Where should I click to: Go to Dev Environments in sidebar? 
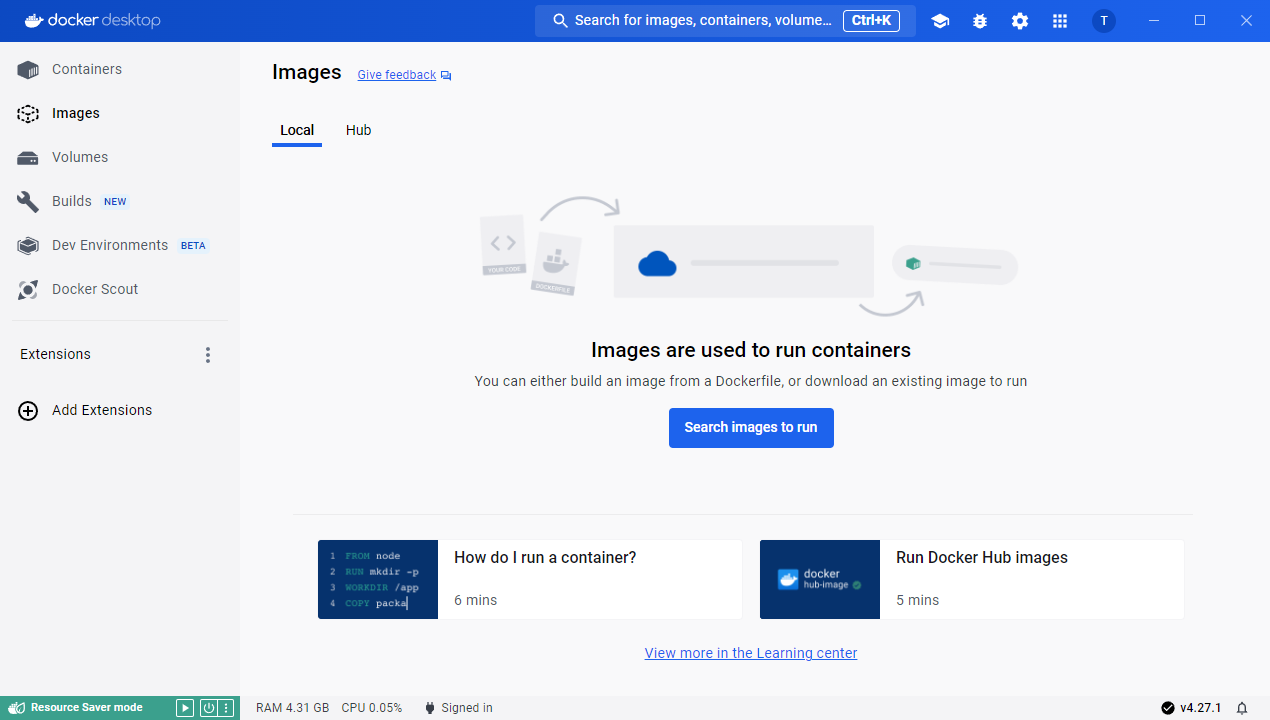(110, 246)
